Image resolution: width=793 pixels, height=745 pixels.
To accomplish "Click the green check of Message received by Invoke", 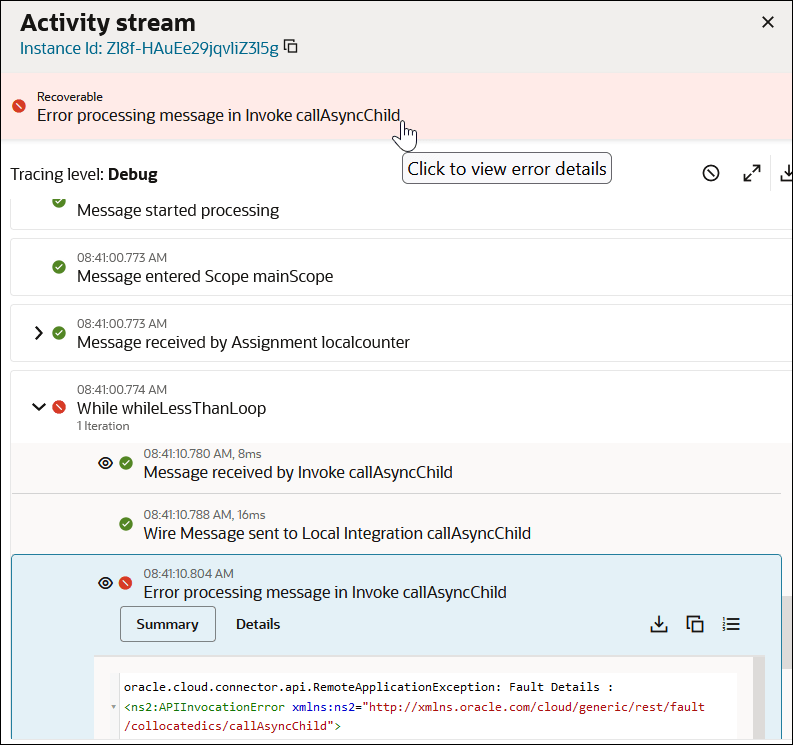I will [x=126, y=463].
